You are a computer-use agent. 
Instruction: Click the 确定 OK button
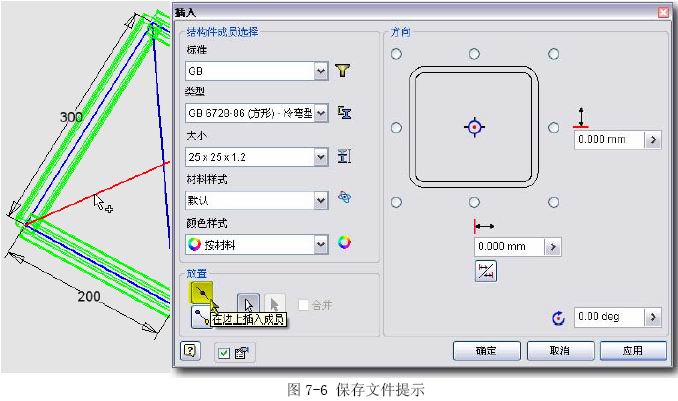click(x=486, y=351)
